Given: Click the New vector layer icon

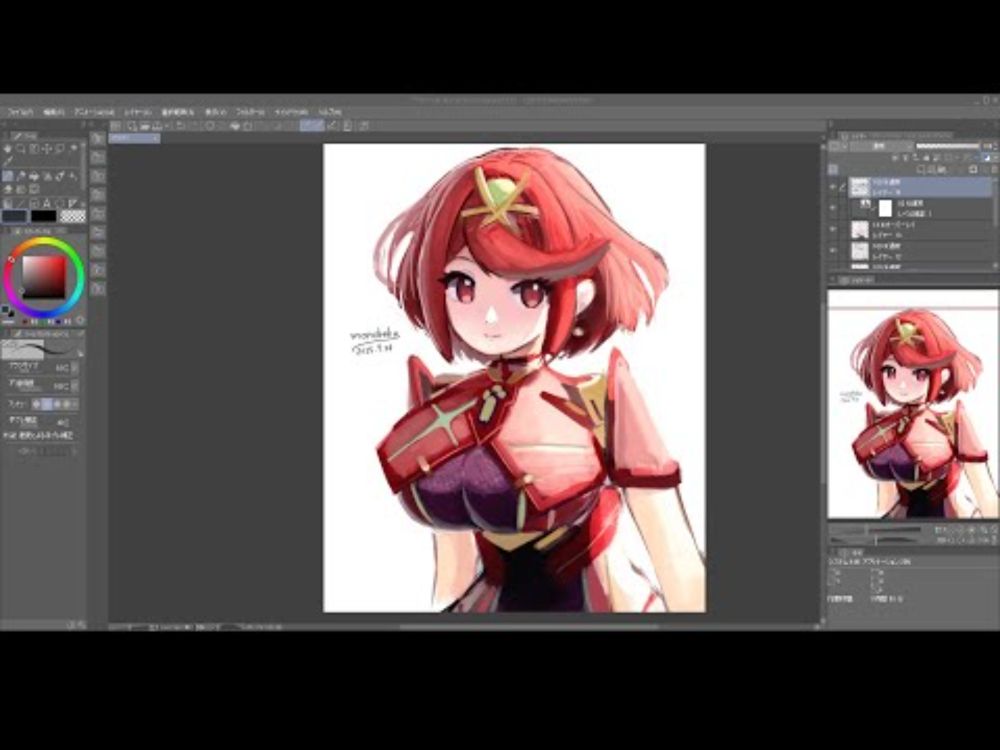Looking at the screenshot, I should click(x=932, y=170).
